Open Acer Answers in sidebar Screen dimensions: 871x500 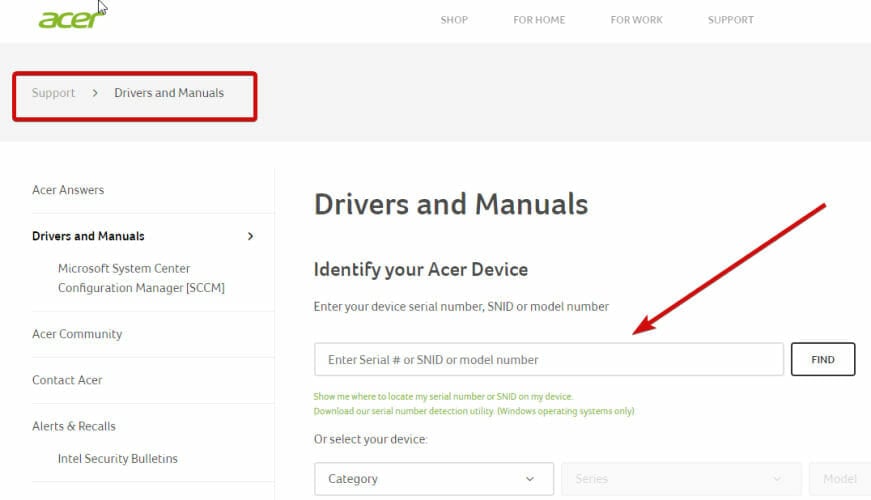[x=68, y=190]
